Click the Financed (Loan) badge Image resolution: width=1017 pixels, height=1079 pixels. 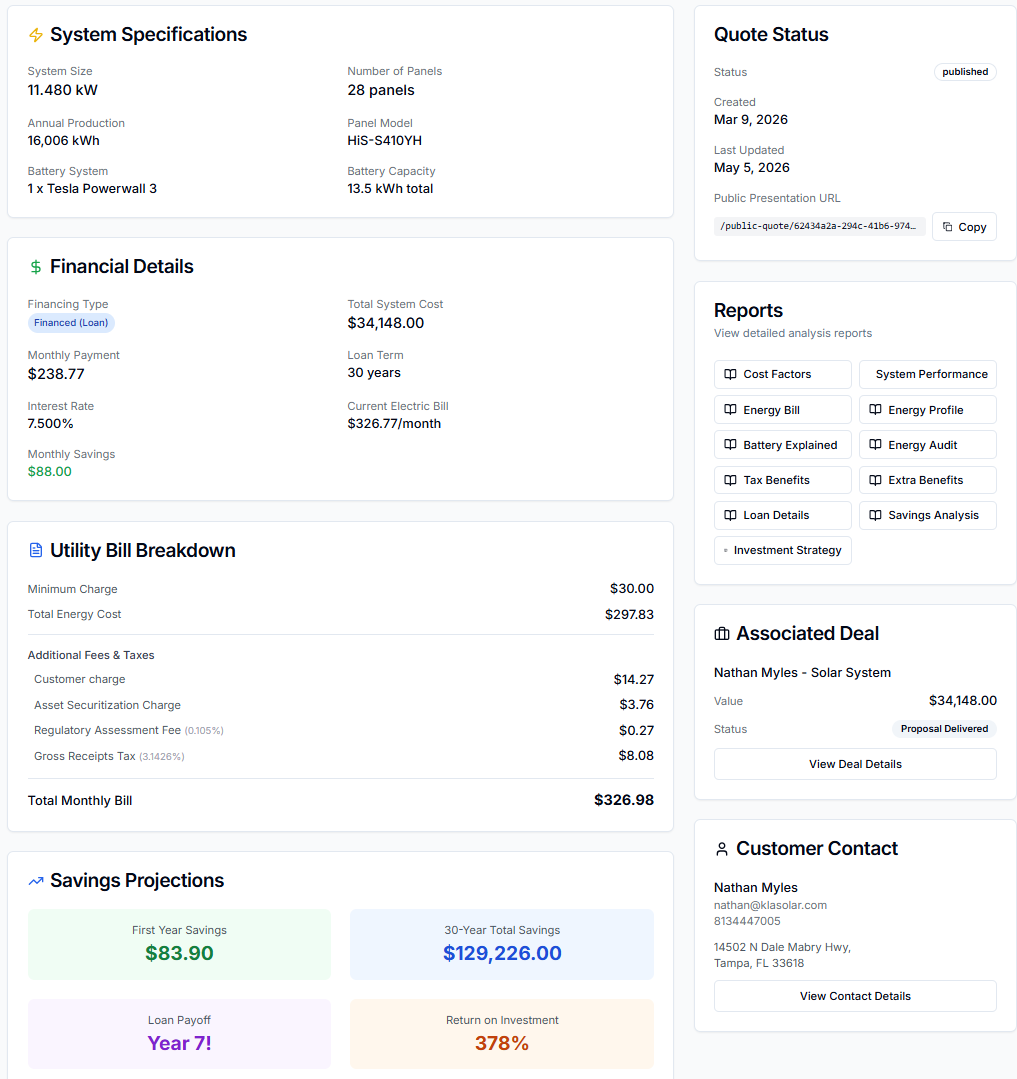point(71,323)
